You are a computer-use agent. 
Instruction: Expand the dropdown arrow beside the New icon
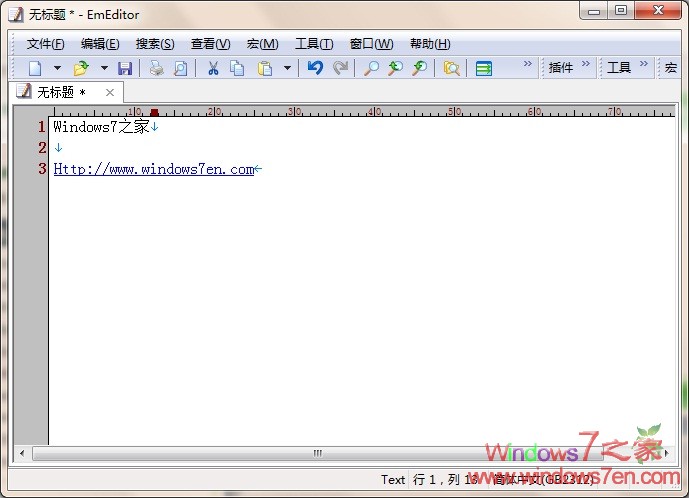[57, 68]
